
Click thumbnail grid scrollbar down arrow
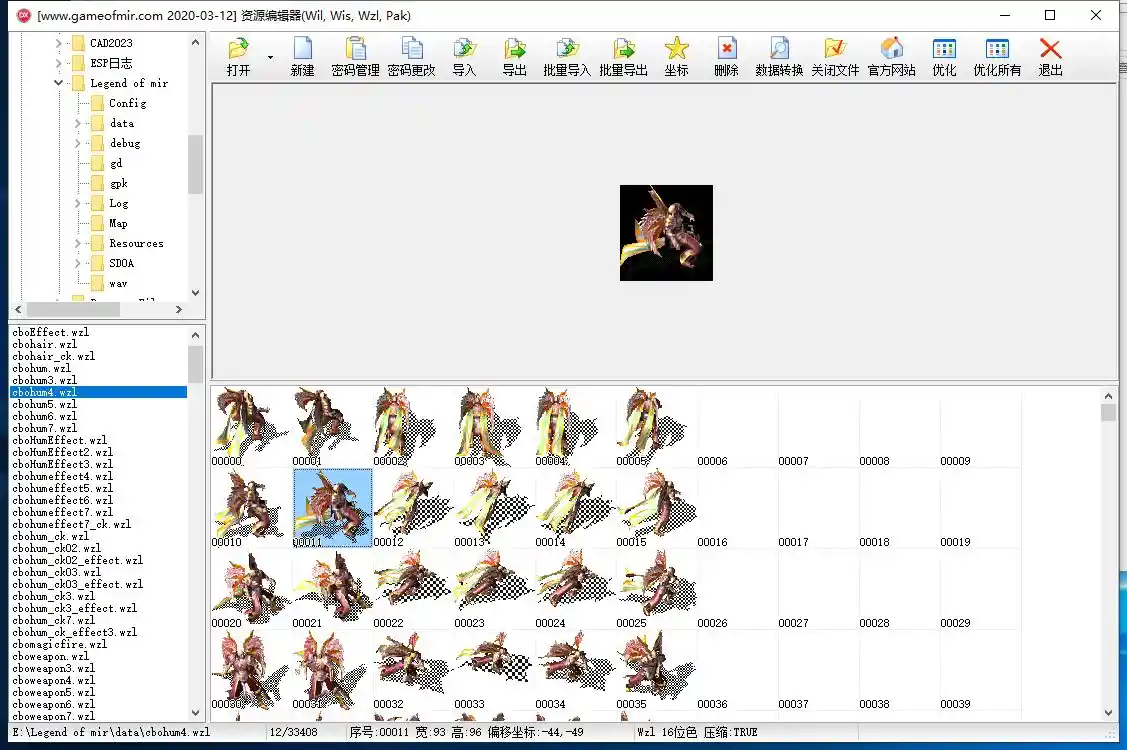[1108, 713]
